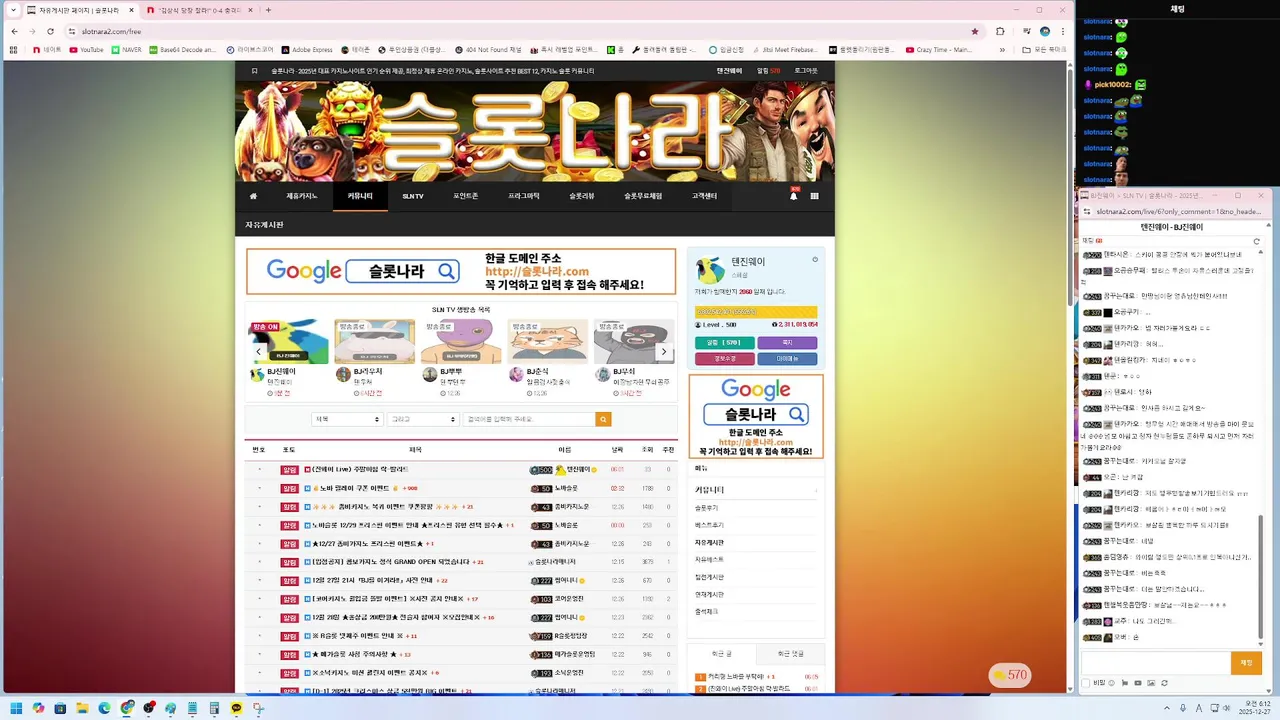Screen dimensions: 1280x720
Task: Switch to the 최근 댓글 tab
Action: [791, 654]
